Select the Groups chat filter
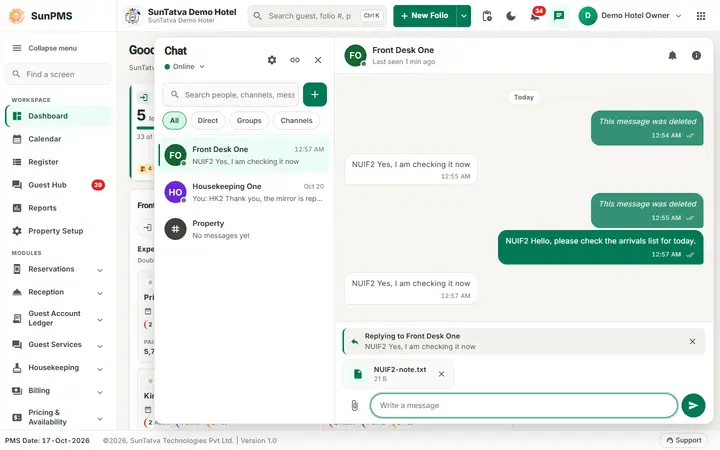The image size is (720, 450). click(x=249, y=121)
